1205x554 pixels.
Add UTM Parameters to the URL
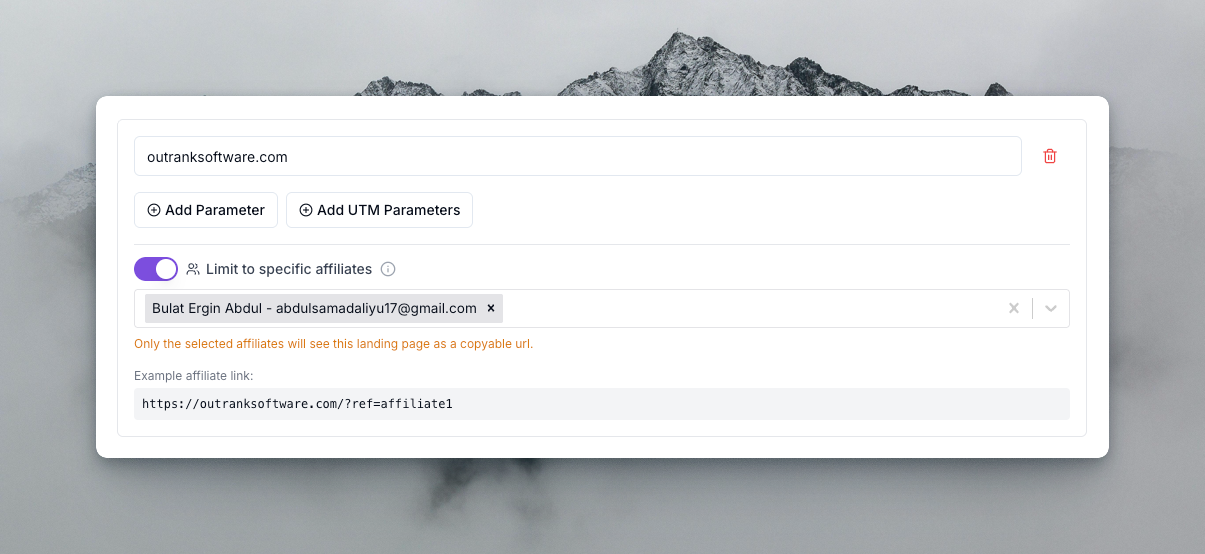379,210
